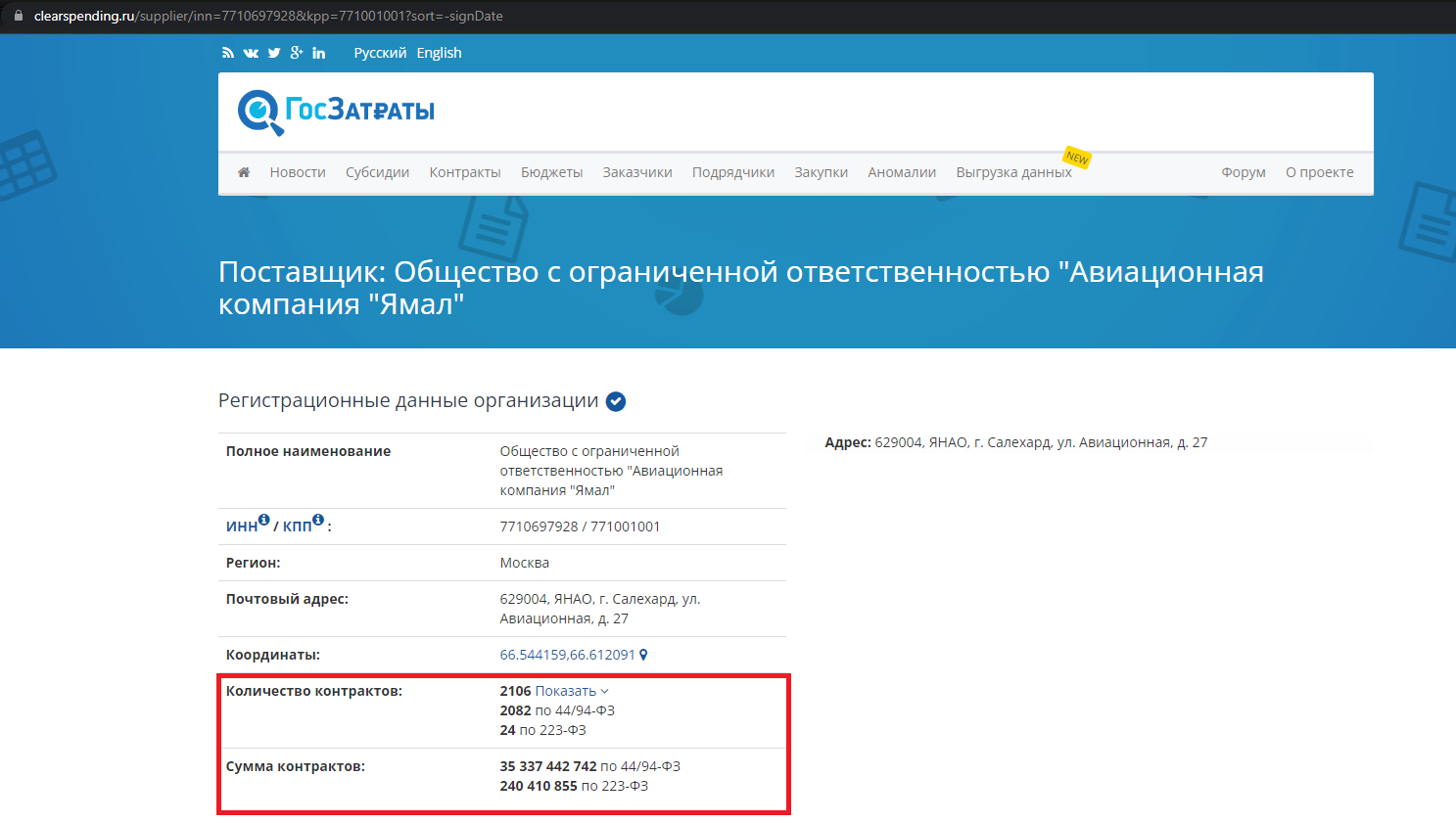The image size is (1456, 823).
Task: Click the Сумма контрактов label
Action: pos(296,766)
